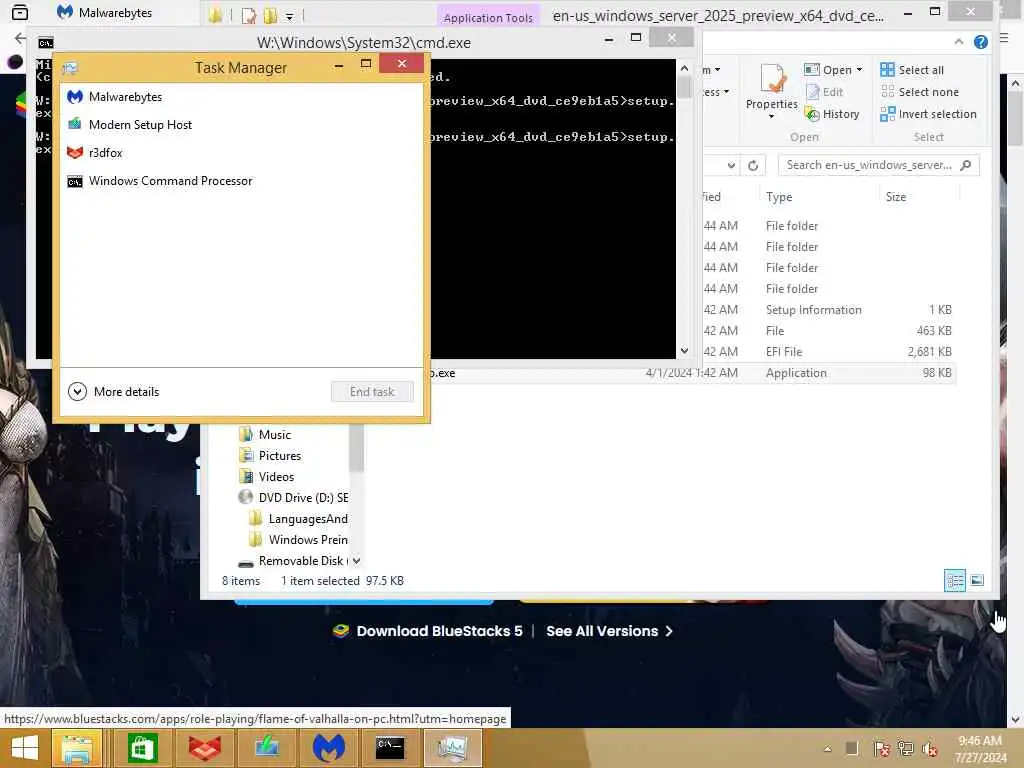Click History in the Explorer ribbon

tap(833, 114)
